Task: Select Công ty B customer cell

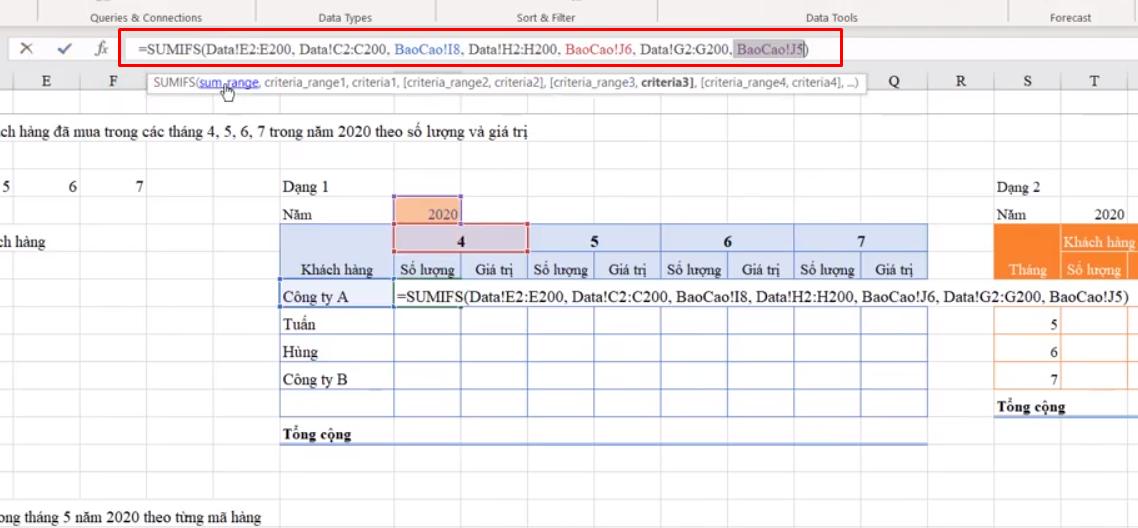Action: tap(337, 376)
